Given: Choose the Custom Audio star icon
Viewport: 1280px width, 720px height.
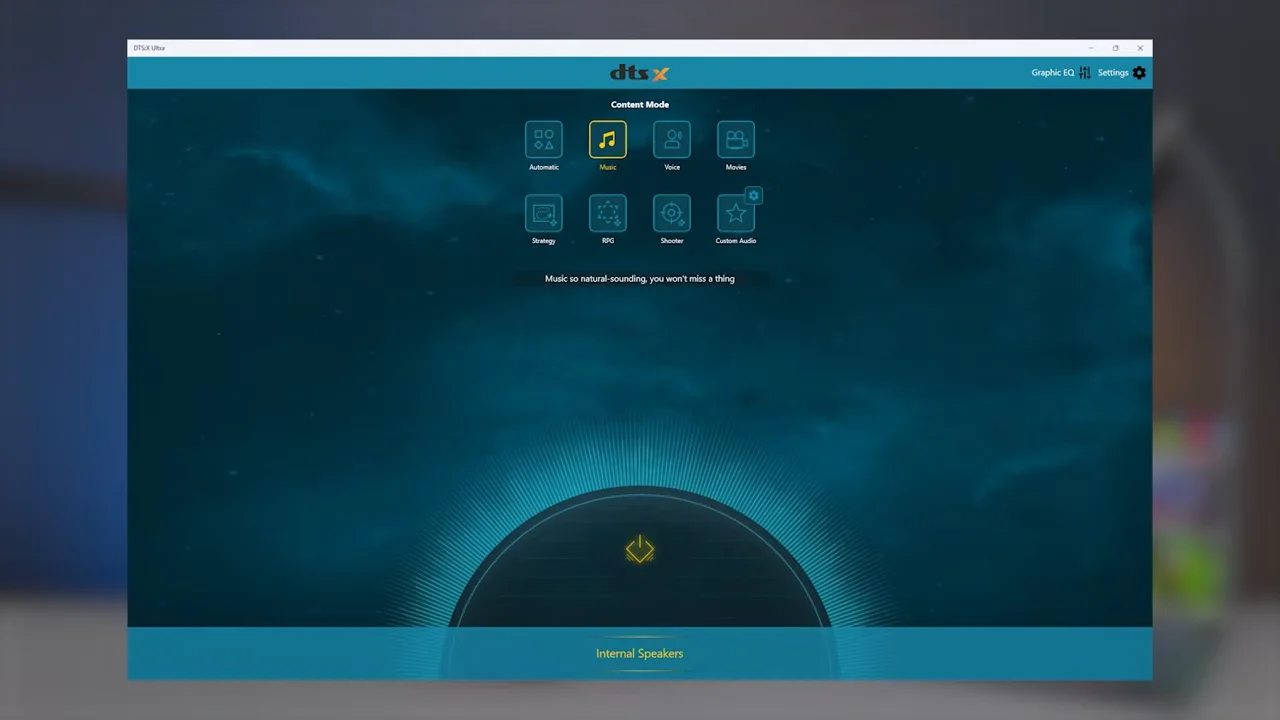Looking at the screenshot, I should pos(736,213).
